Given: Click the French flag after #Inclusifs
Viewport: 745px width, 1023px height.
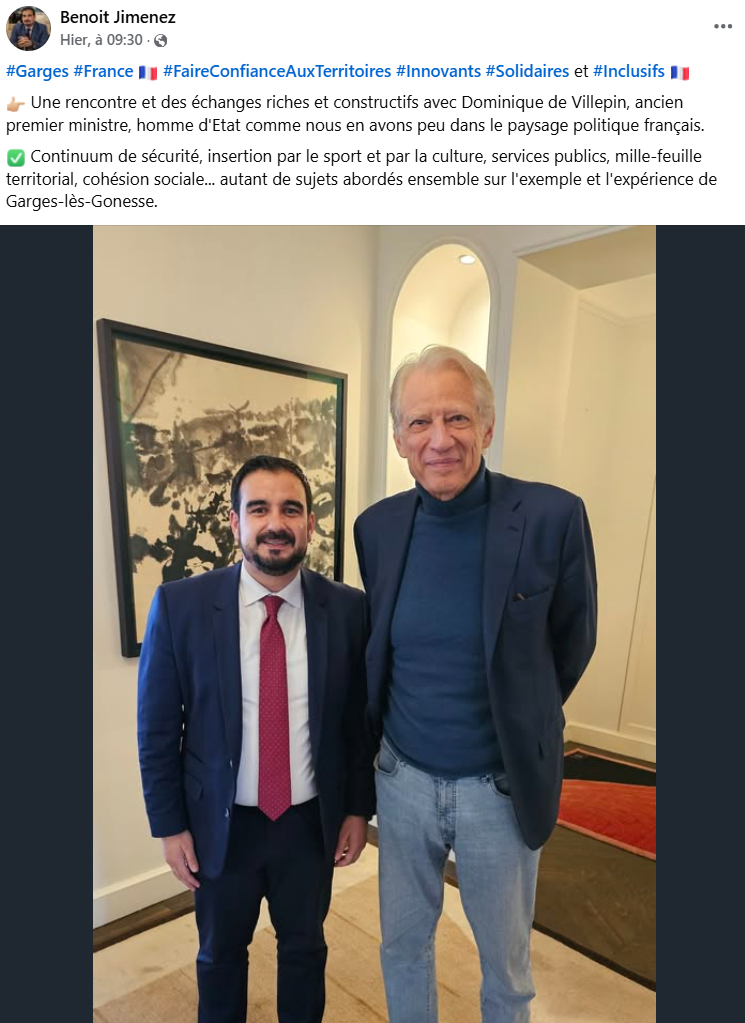Looking at the screenshot, I should (680, 72).
